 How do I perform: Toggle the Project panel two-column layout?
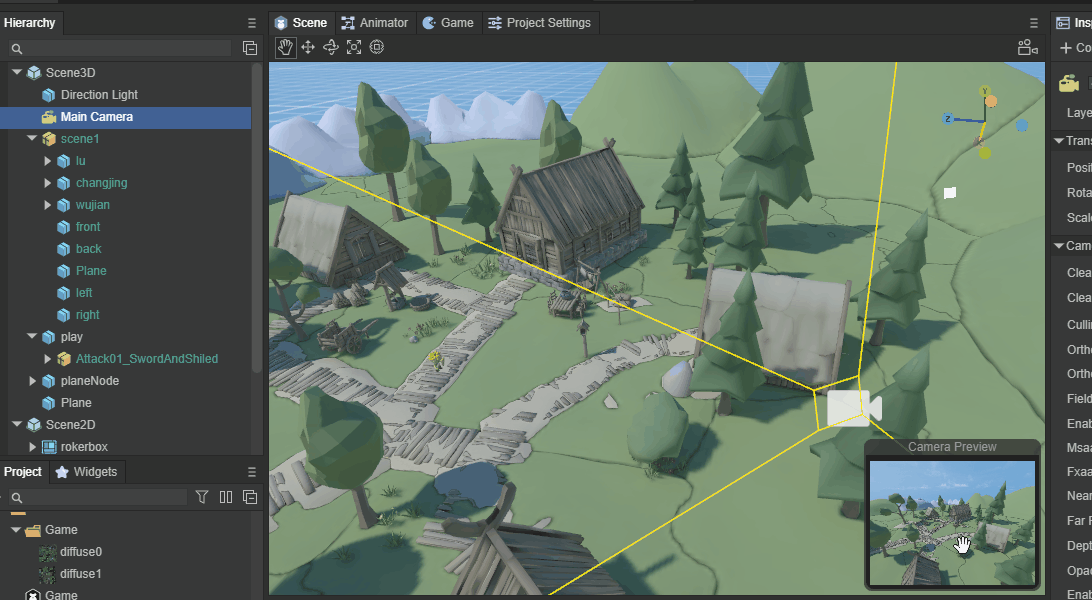226,497
